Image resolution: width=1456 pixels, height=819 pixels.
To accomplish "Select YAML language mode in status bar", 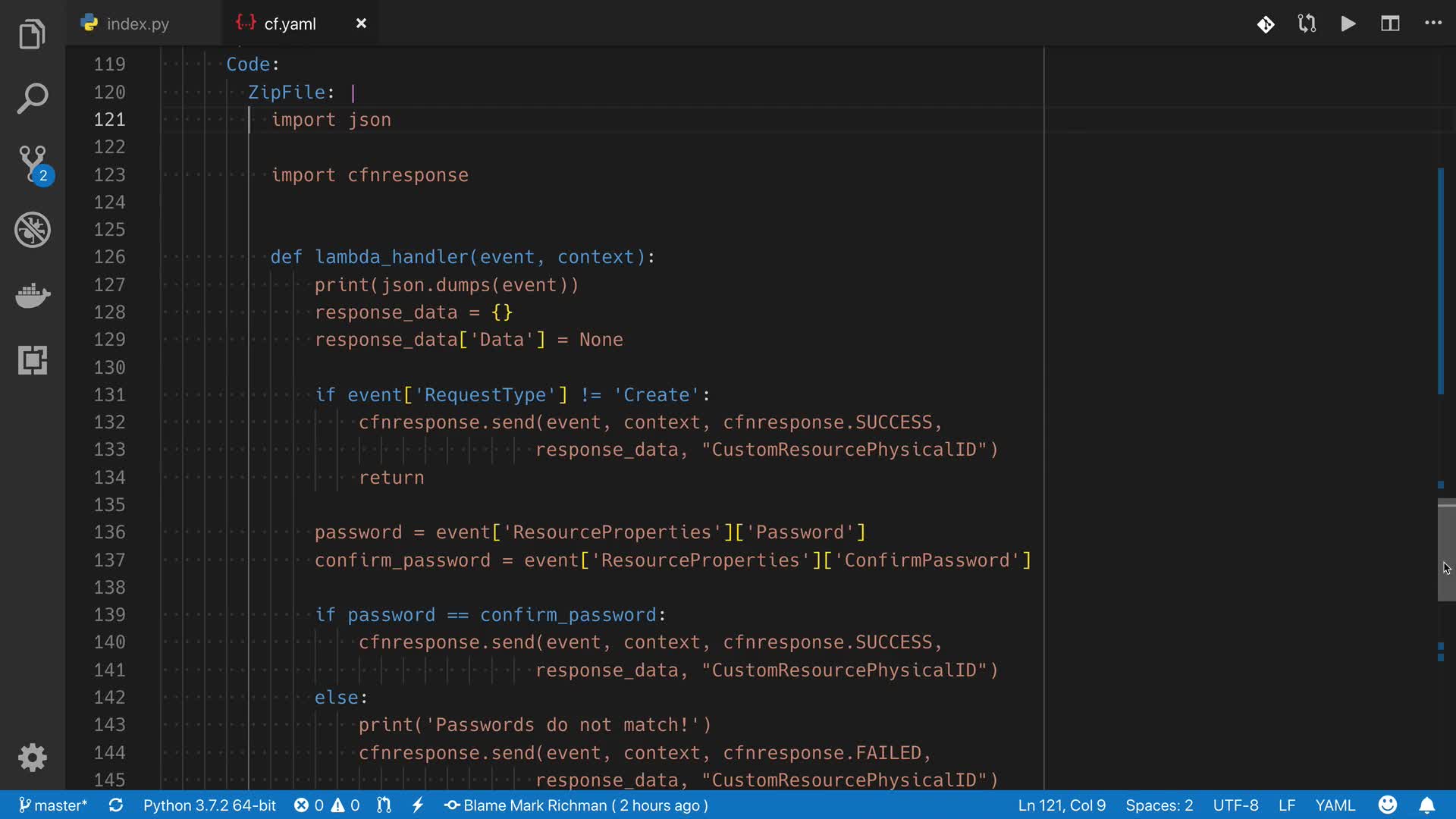I will click(x=1335, y=805).
